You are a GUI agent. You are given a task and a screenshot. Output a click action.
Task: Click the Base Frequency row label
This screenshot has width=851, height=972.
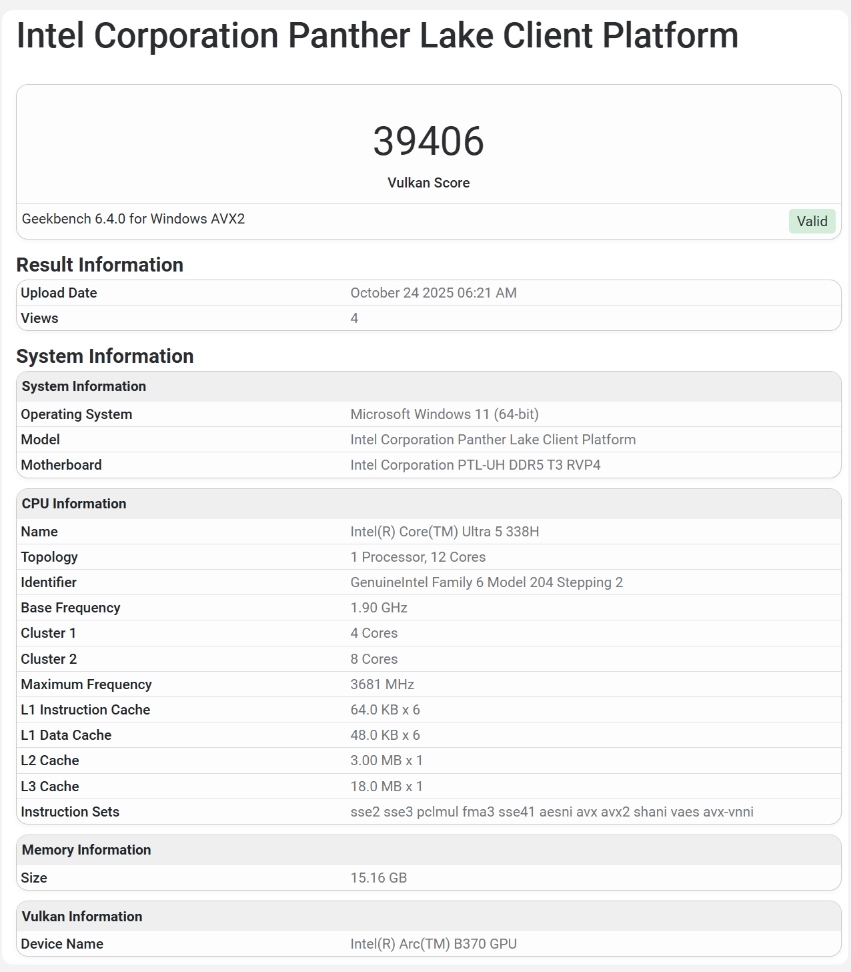70,608
